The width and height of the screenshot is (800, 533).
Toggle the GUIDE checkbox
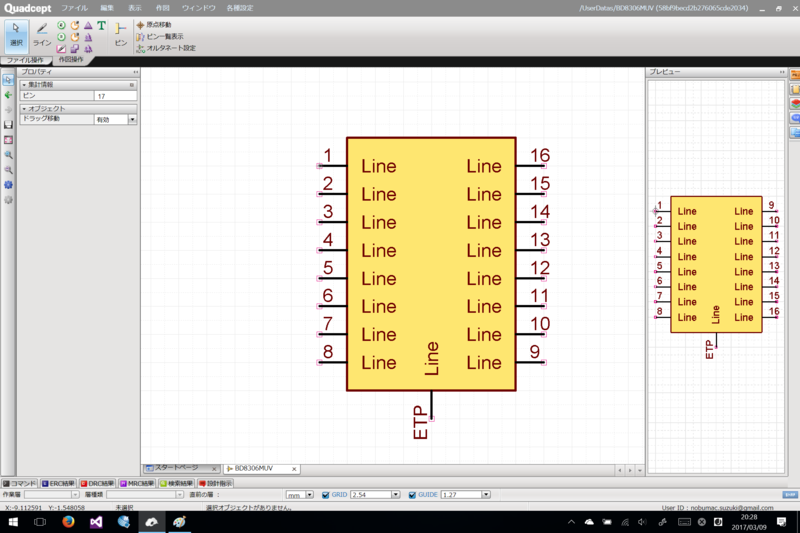click(412, 495)
